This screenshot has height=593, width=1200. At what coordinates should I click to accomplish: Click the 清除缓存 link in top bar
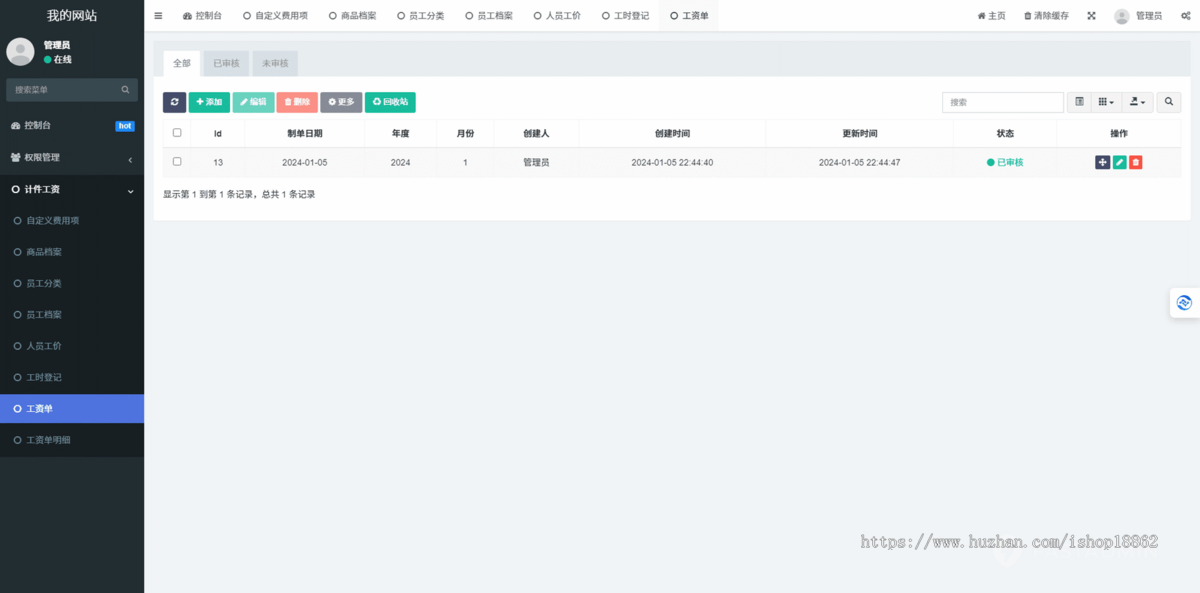tap(1044, 15)
